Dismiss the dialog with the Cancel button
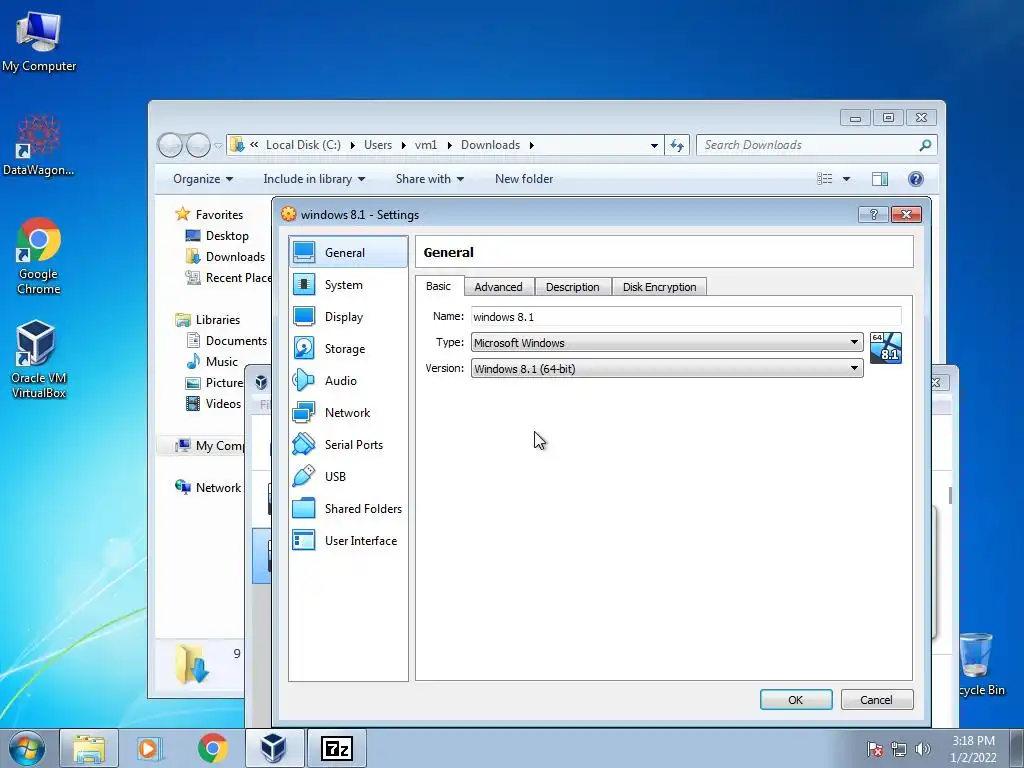Image resolution: width=1024 pixels, height=768 pixels. click(x=876, y=699)
